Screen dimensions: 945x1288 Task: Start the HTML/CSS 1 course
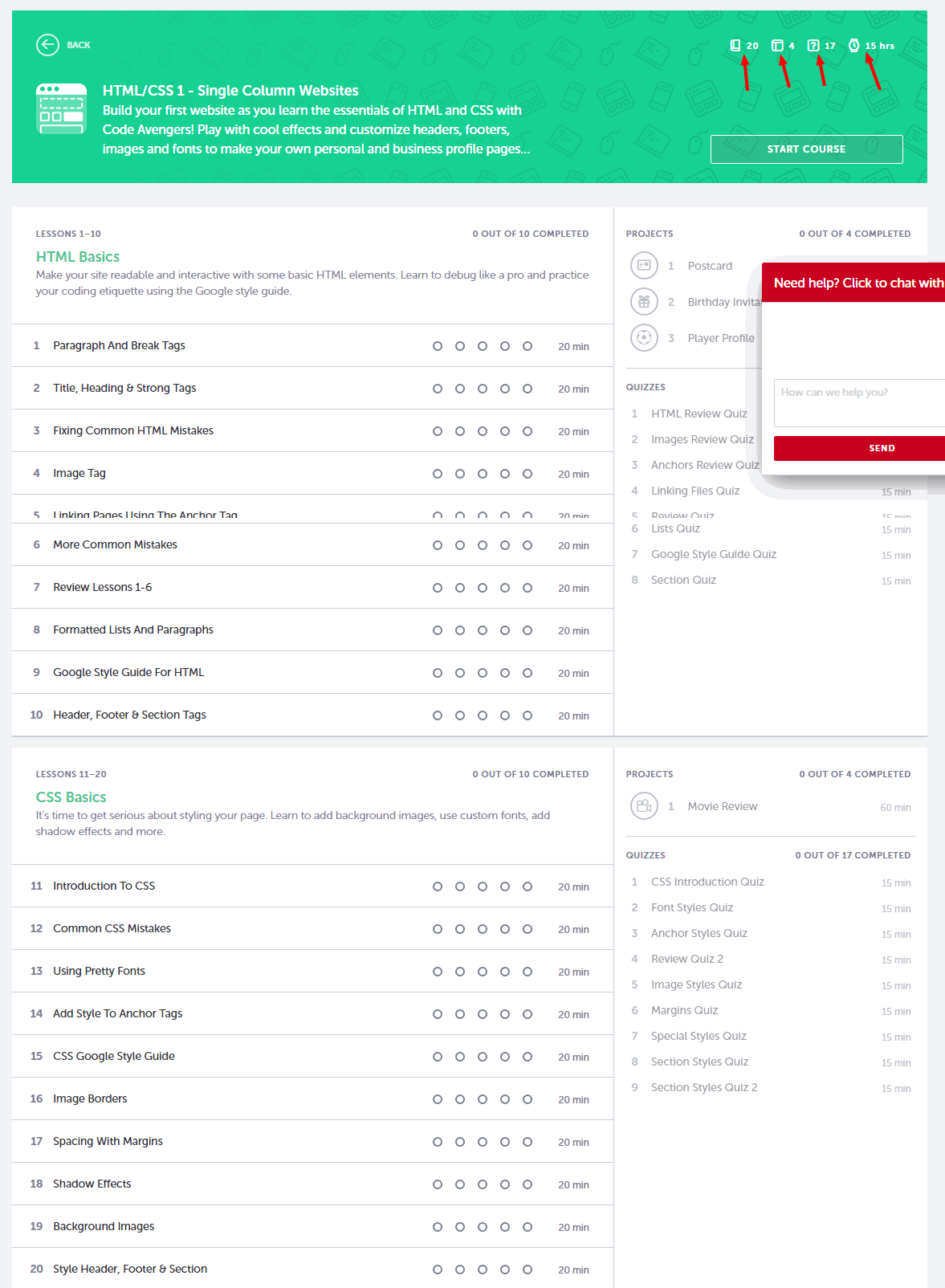pos(806,149)
